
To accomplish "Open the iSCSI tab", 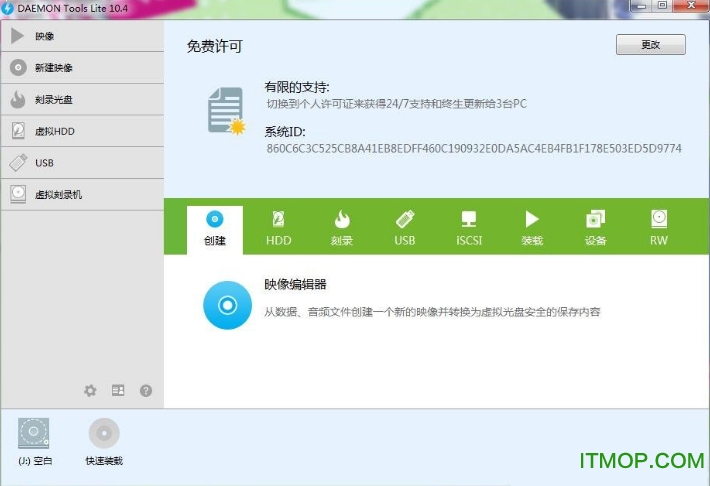I will (469, 226).
